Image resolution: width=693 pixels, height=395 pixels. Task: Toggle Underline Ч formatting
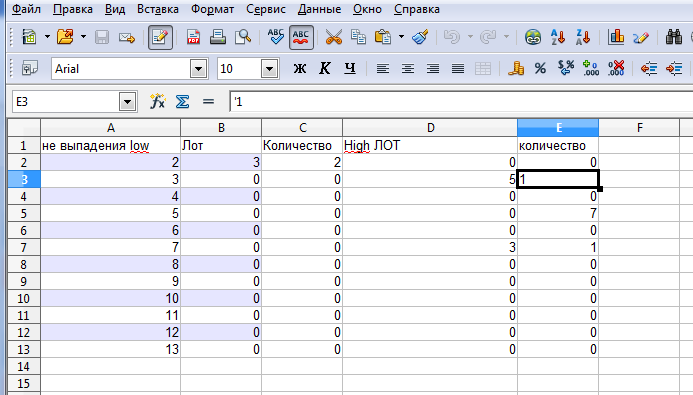pos(350,68)
